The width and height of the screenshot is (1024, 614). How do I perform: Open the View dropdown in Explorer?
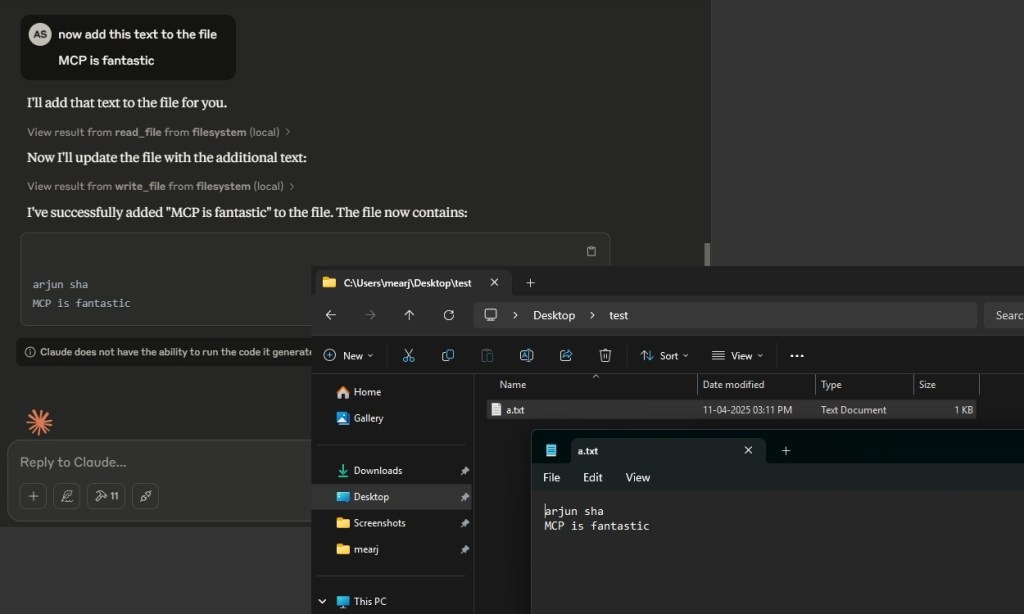pos(737,355)
